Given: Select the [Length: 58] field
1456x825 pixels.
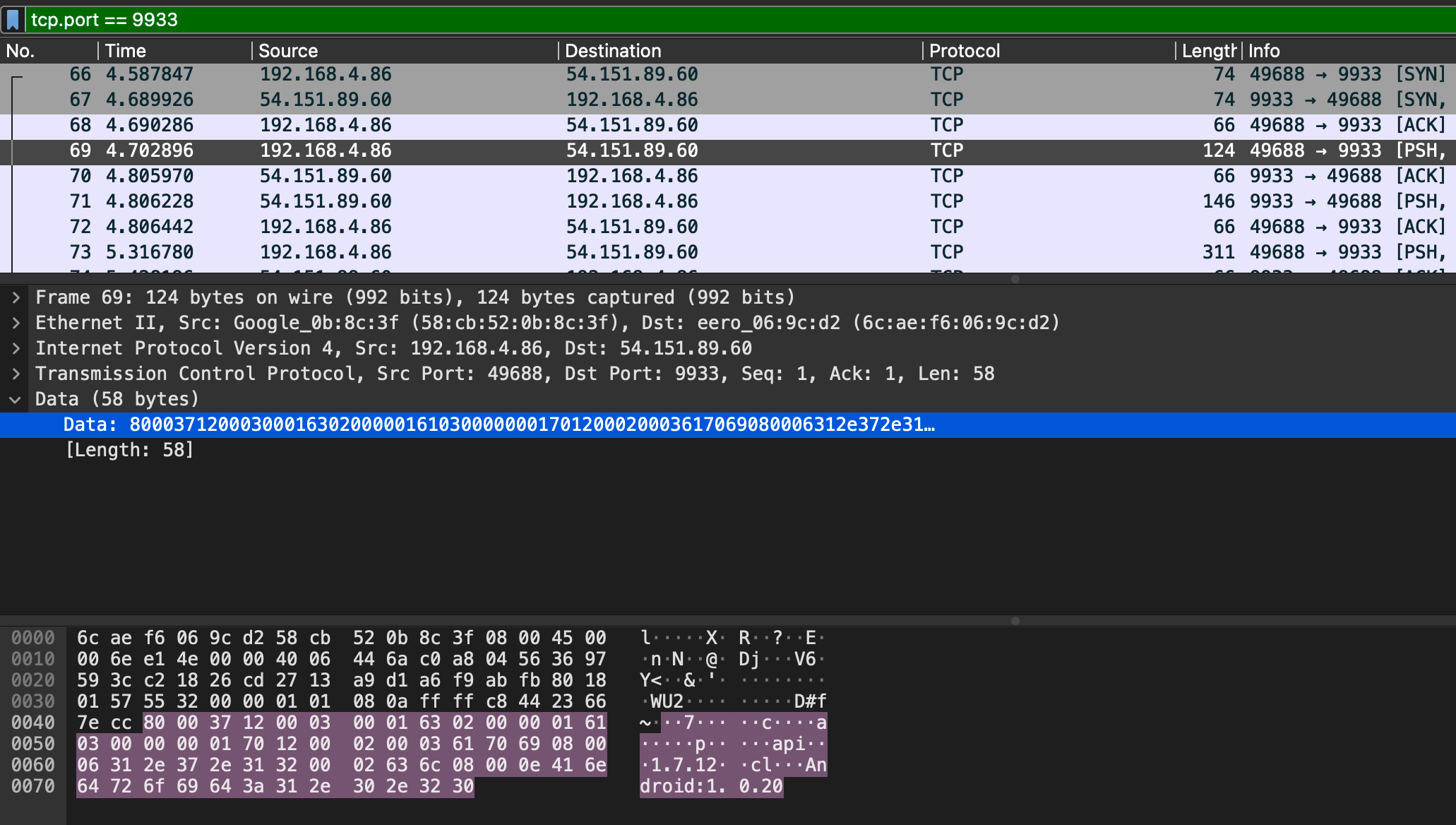Looking at the screenshot, I should point(129,450).
